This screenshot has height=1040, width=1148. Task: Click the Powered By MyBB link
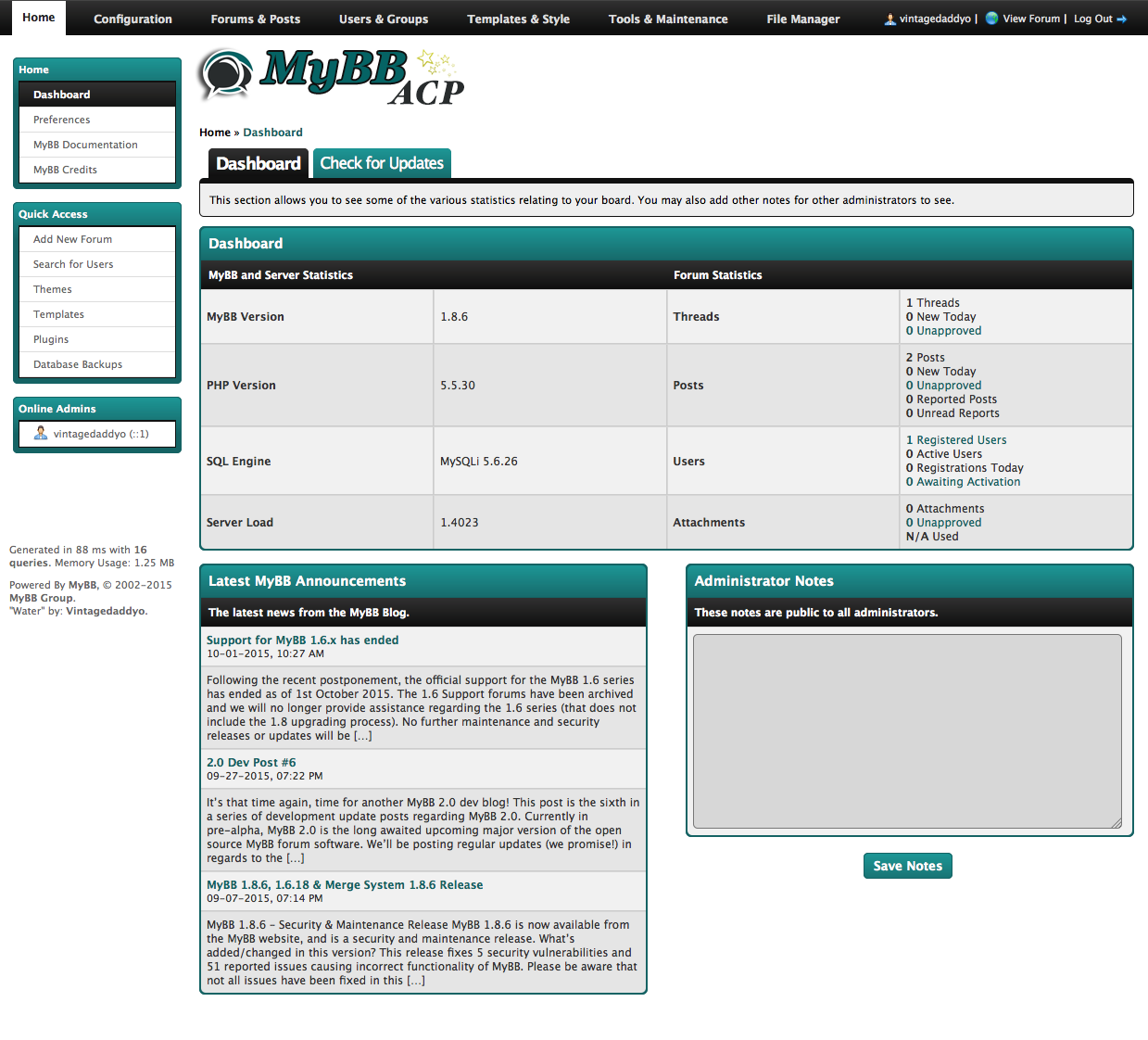[82, 585]
